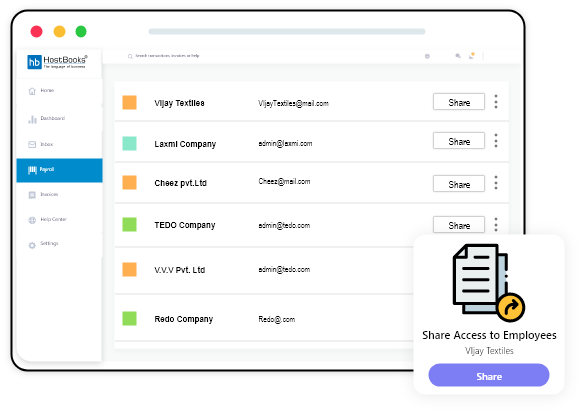The height and width of the screenshot is (418, 587).
Task: Open Dashboard chart icon in sidebar
Action: tap(32, 119)
